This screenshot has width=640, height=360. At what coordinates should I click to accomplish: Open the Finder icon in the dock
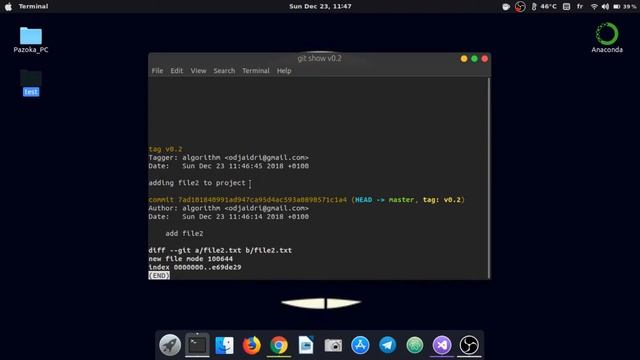click(x=224, y=345)
